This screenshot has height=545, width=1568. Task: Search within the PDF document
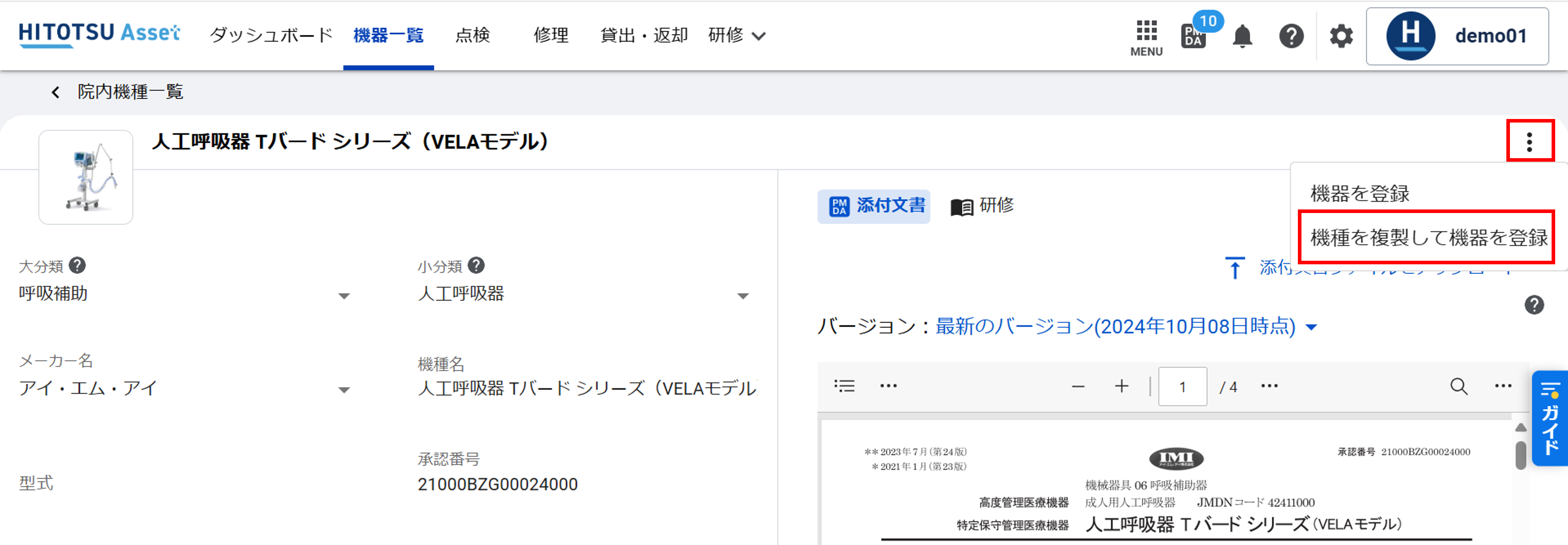(1459, 386)
